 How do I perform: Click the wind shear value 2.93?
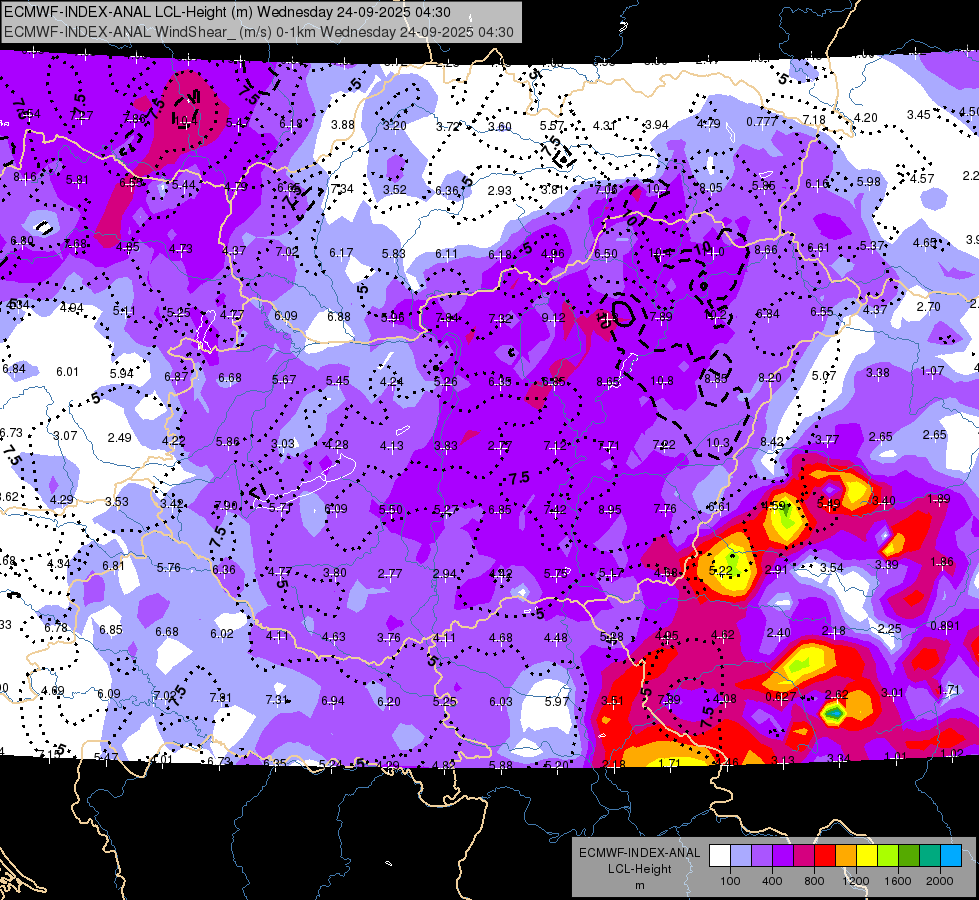[499, 190]
